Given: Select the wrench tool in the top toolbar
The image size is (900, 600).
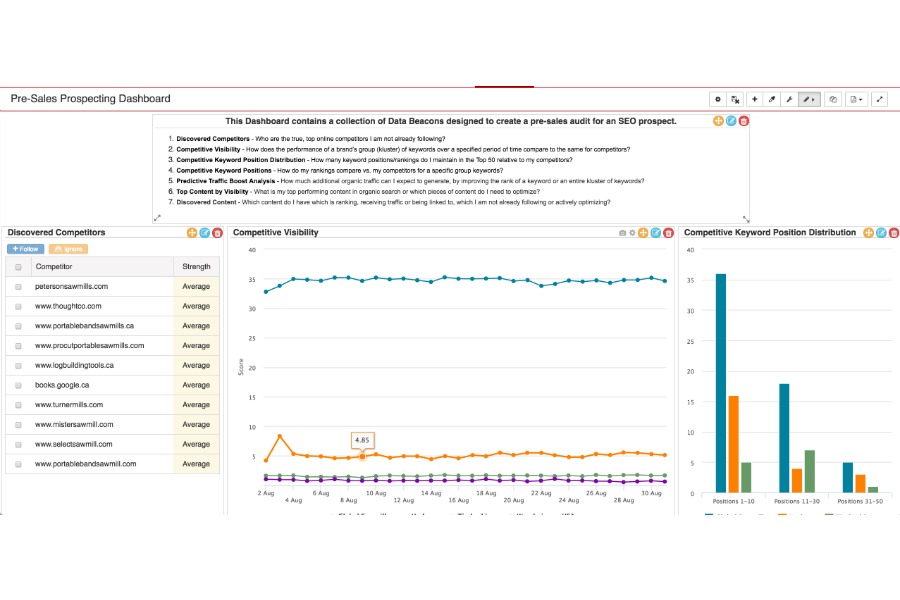Looking at the screenshot, I should click(789, 99).
